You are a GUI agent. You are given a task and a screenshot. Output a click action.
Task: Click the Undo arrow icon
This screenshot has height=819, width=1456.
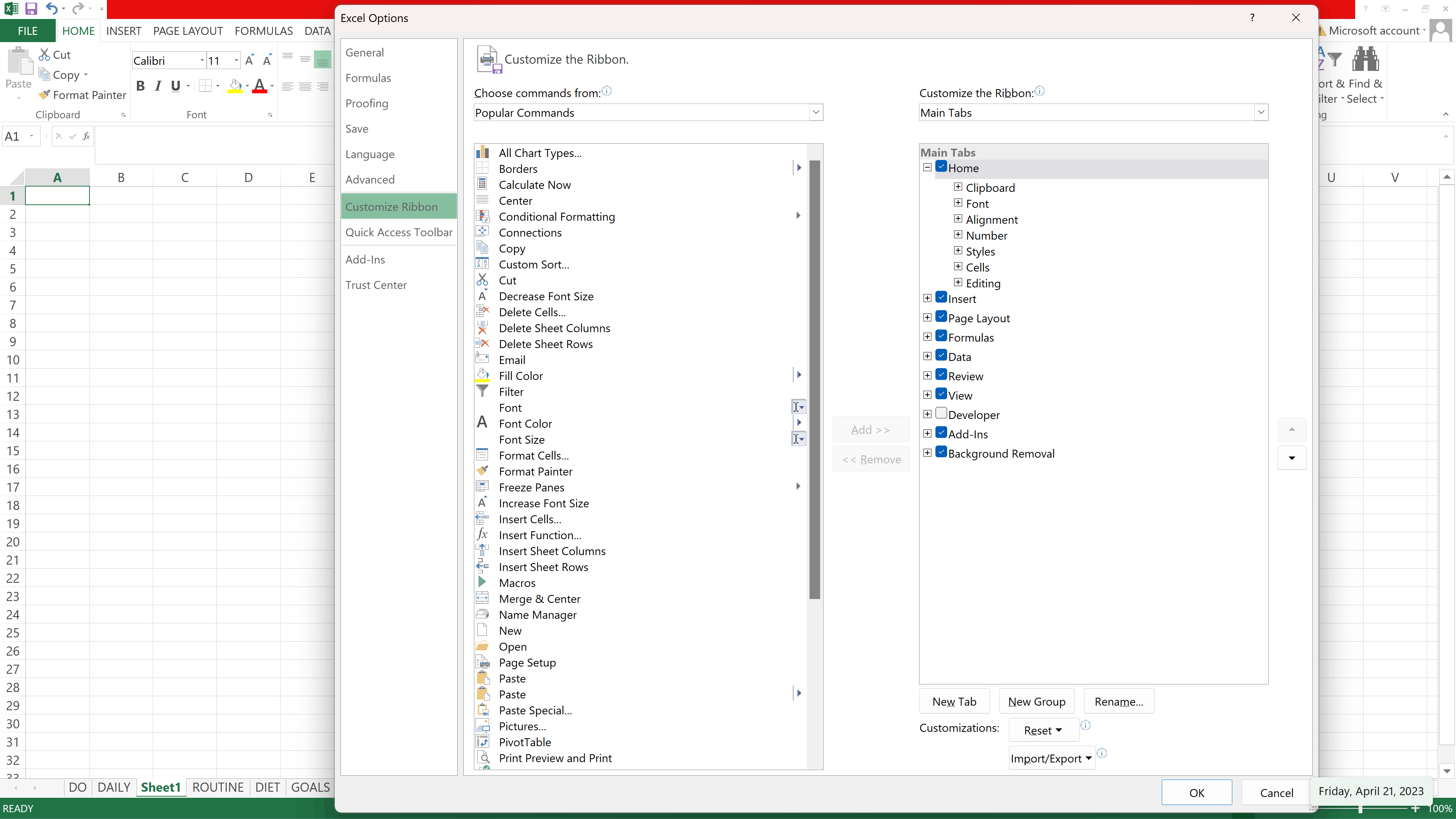click(x=52, y=8)
